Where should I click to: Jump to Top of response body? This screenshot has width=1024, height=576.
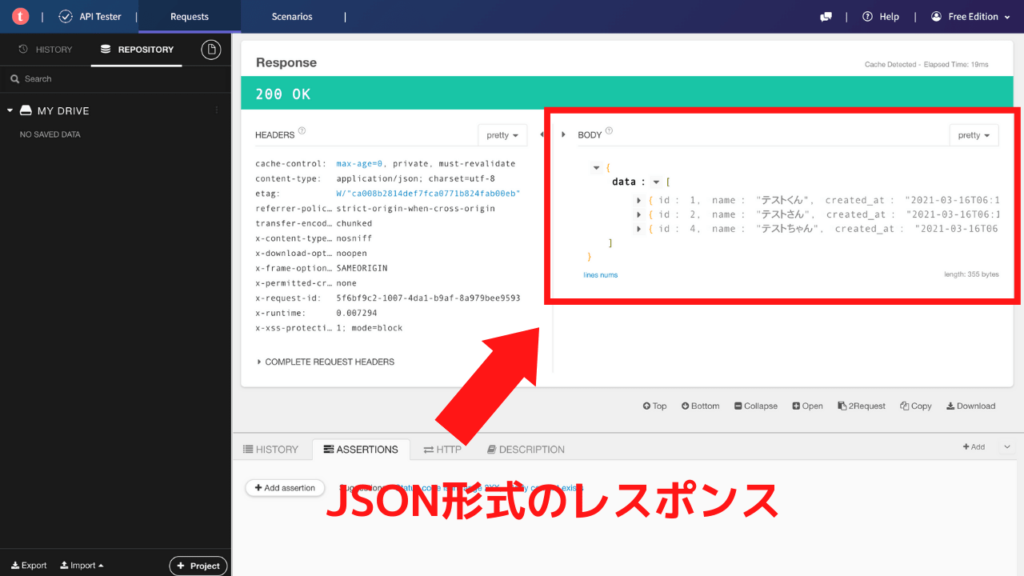click(x=654, y=406)
